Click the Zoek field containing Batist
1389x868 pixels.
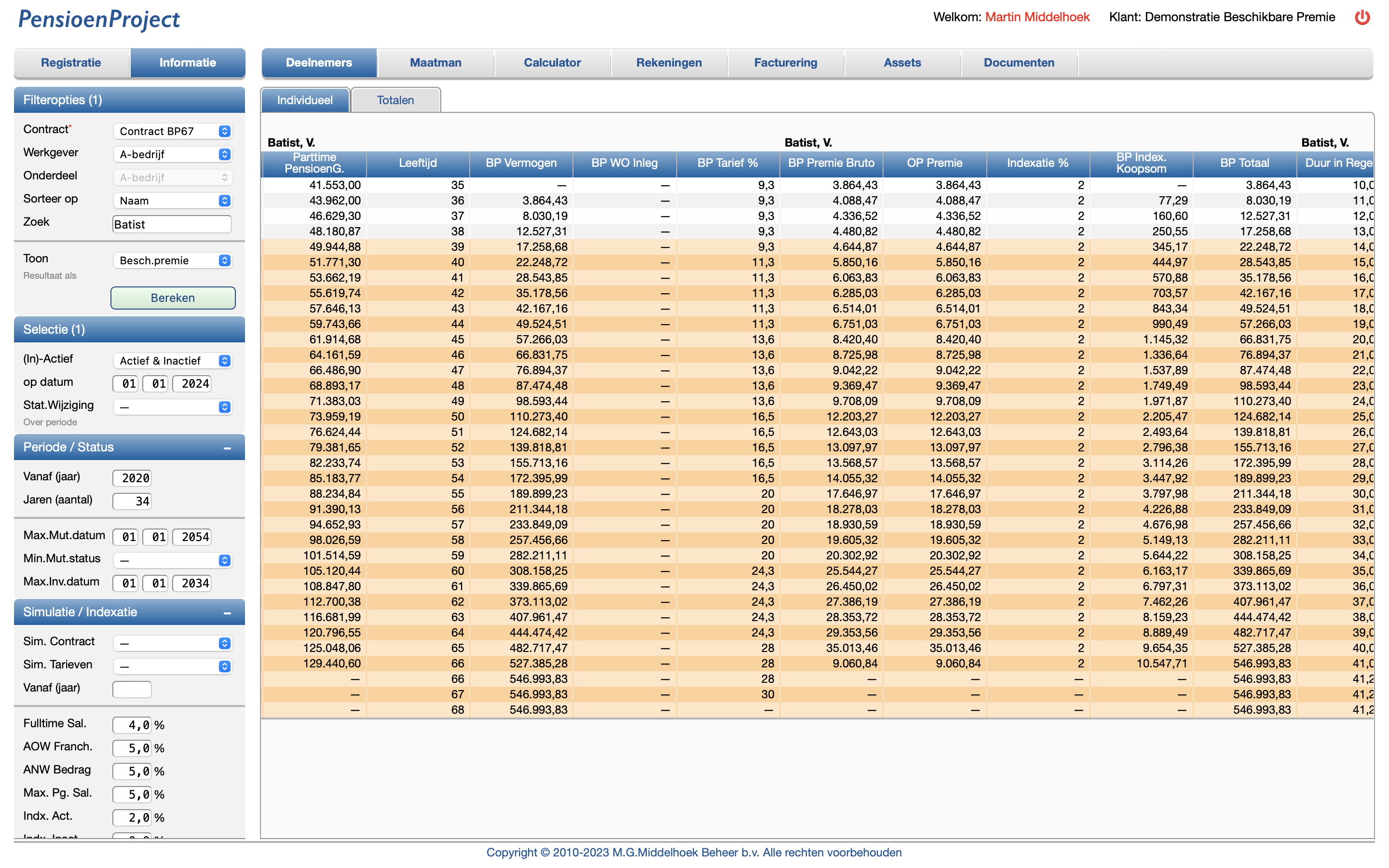pos(172,224)
